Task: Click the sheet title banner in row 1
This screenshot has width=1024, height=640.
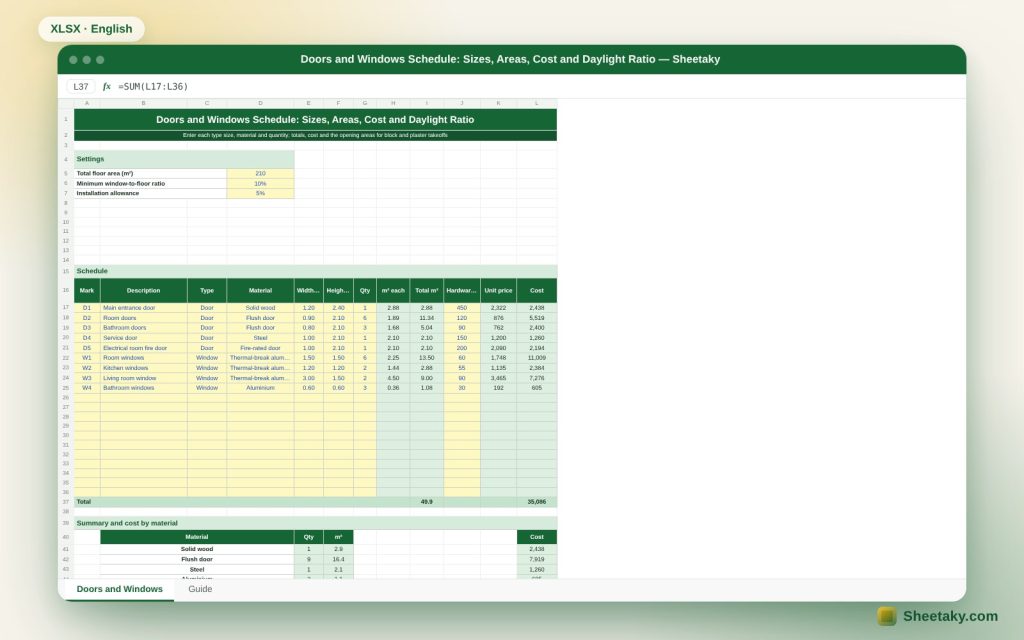Action: pyautogui.click(x=315, y=120)
